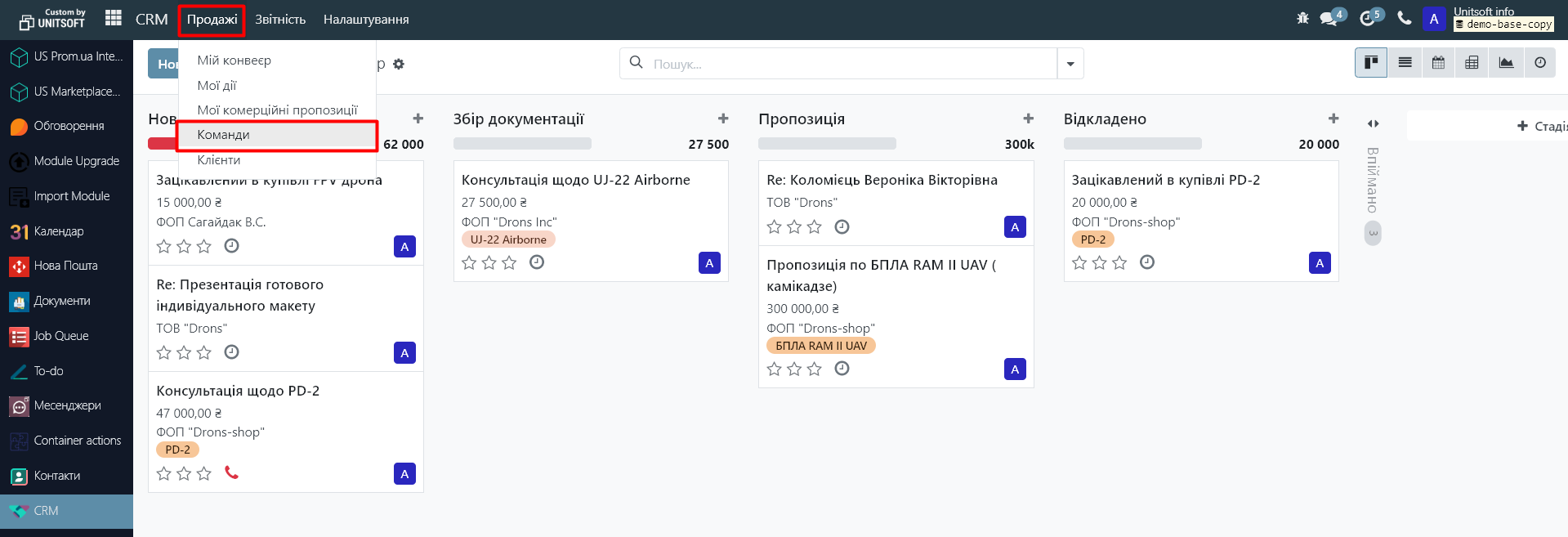Open US Prom.ua Integration in sidebar
Screen dimensions: 1568x537
pyautogui.click(x=66, y=56)
